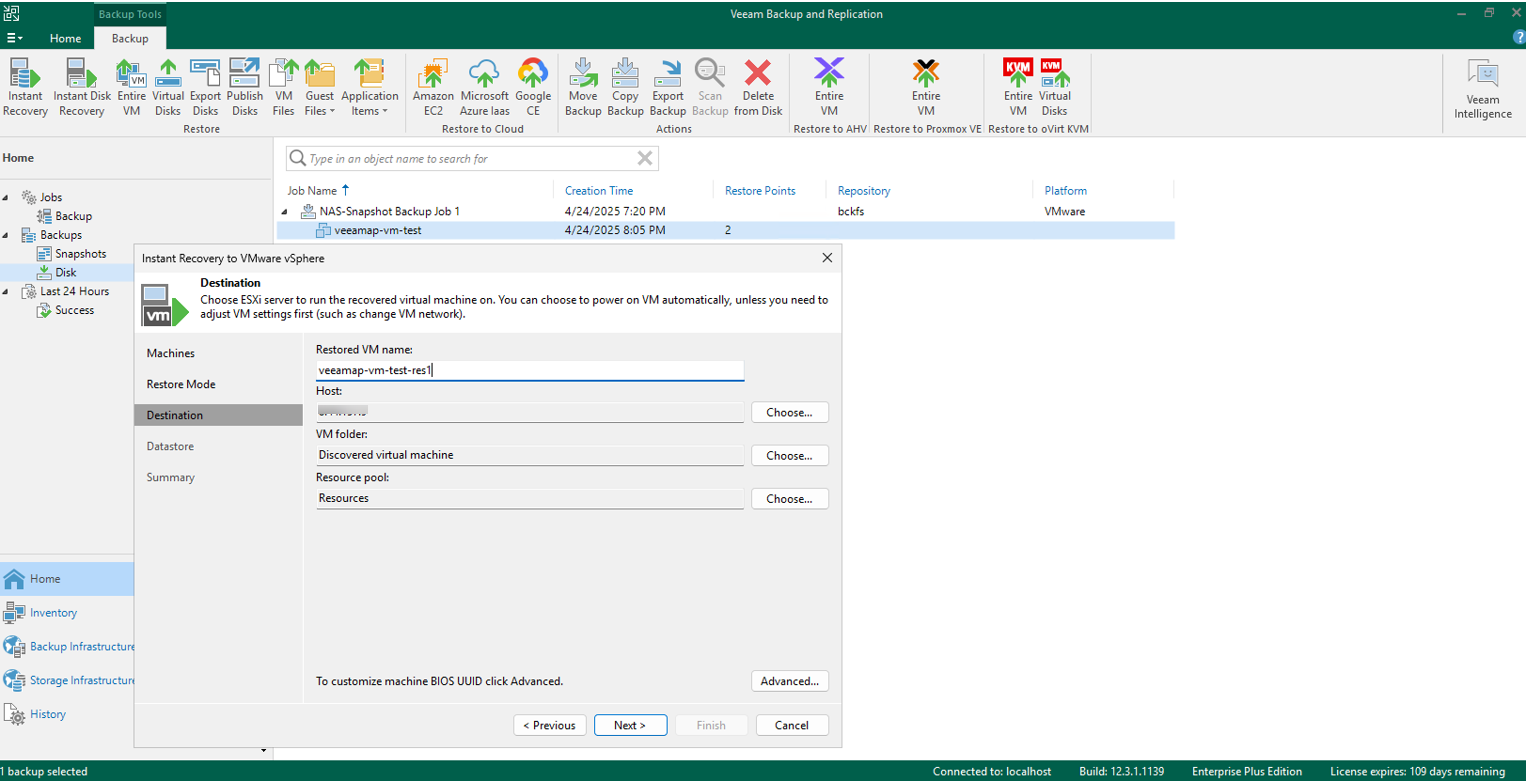
Task: Open Backup Infrastructure view
Action: click(67, 647)
